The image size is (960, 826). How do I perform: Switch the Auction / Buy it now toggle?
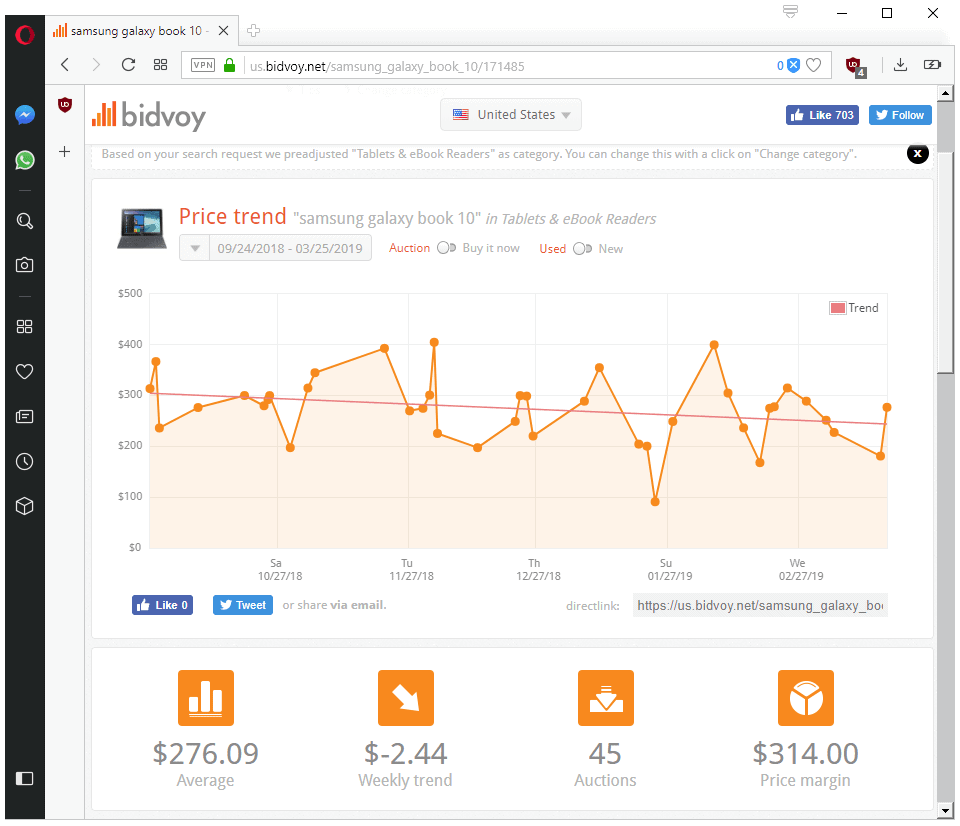[446, 248]
